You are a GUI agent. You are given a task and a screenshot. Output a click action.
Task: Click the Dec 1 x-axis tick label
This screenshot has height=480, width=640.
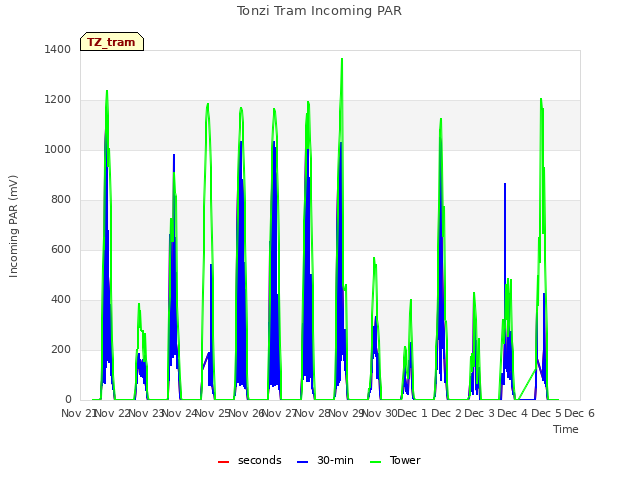click(412, 413)
